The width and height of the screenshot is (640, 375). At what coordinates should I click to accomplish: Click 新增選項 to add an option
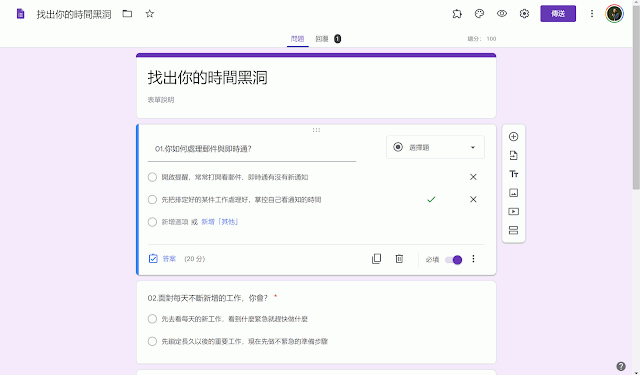point(175,222)
